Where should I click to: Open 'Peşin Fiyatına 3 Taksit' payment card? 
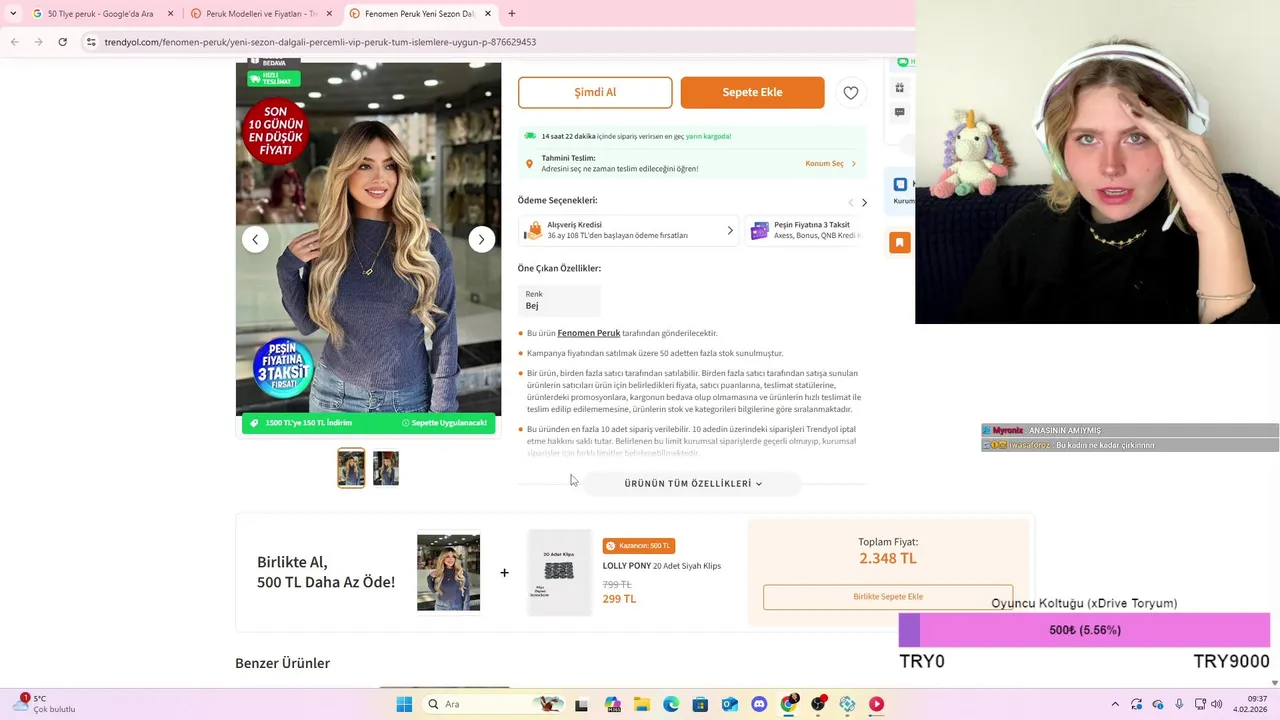coord(806,230)
